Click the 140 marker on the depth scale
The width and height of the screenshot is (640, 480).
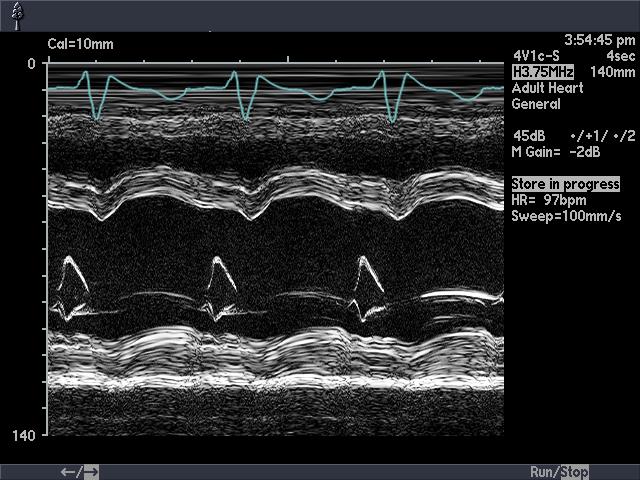coord(24,436)
